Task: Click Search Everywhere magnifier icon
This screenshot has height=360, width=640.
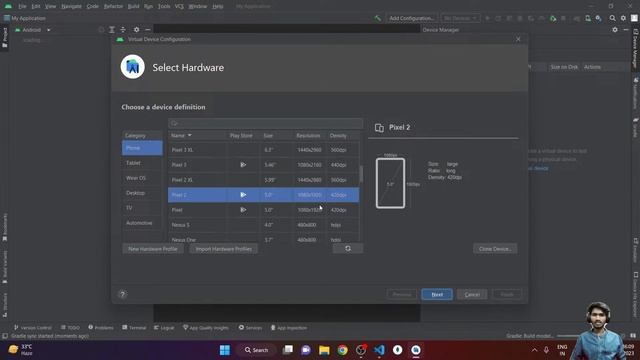Action: 612,18
